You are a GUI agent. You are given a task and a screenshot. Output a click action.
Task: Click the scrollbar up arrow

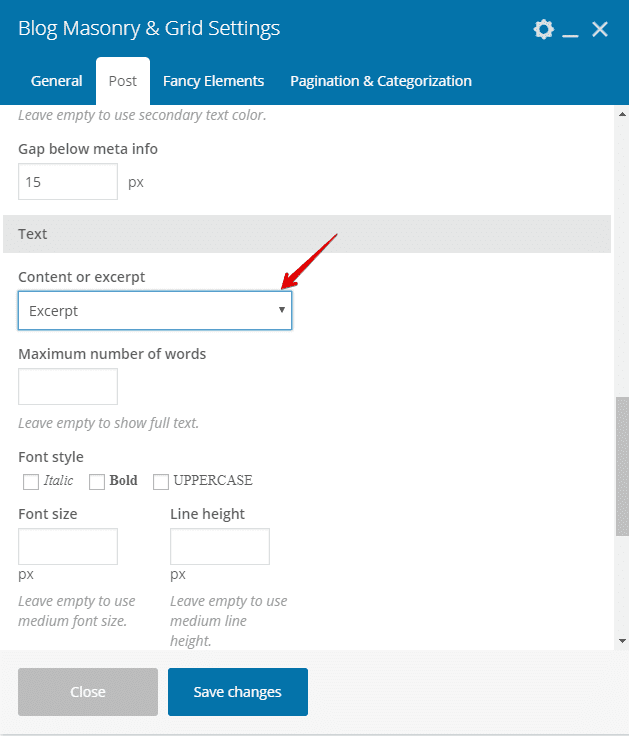tap(622, 114)
